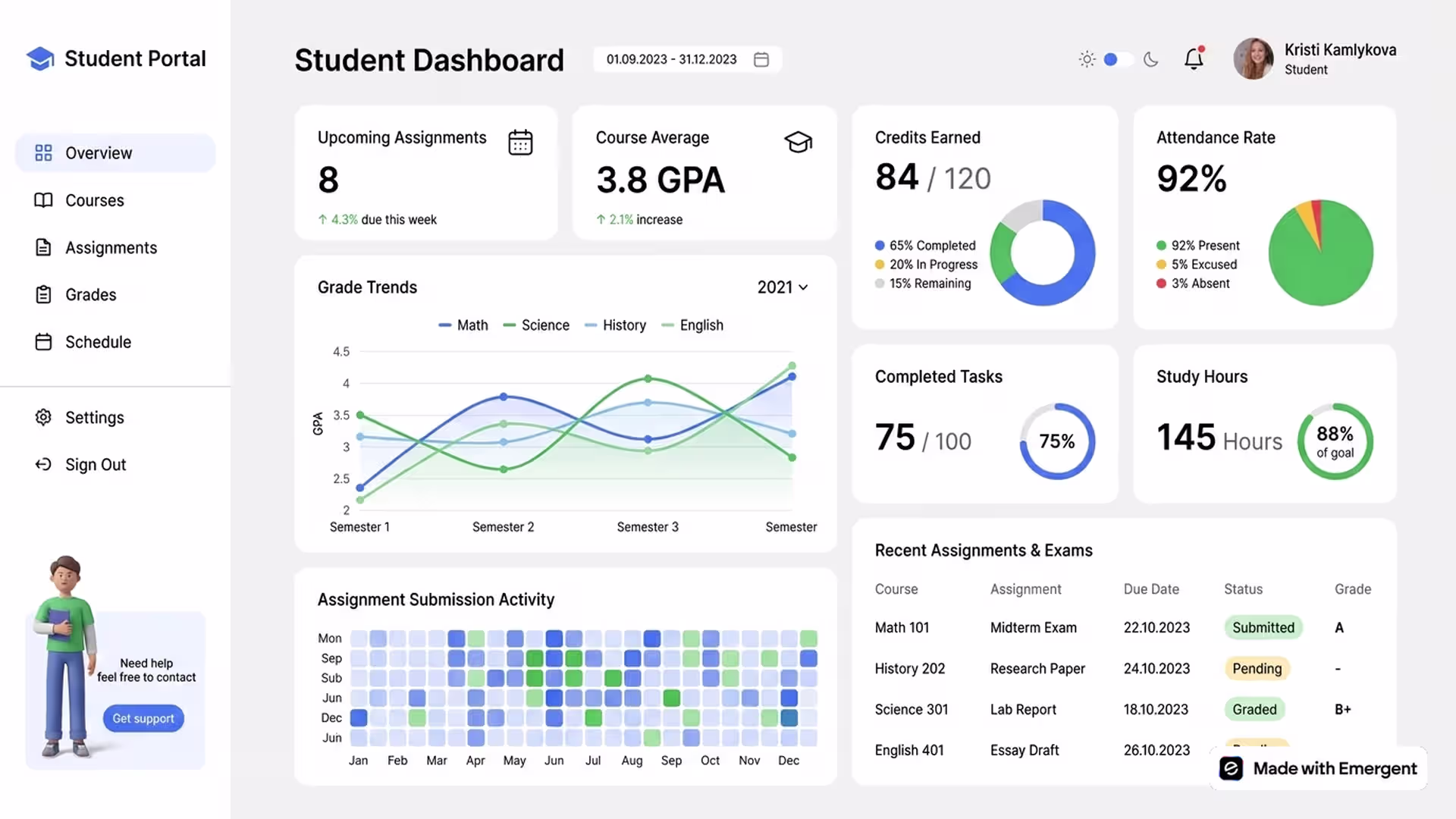Open the Courses menu item
This screenshot has height=819, width=1456.
click(115, 200)
